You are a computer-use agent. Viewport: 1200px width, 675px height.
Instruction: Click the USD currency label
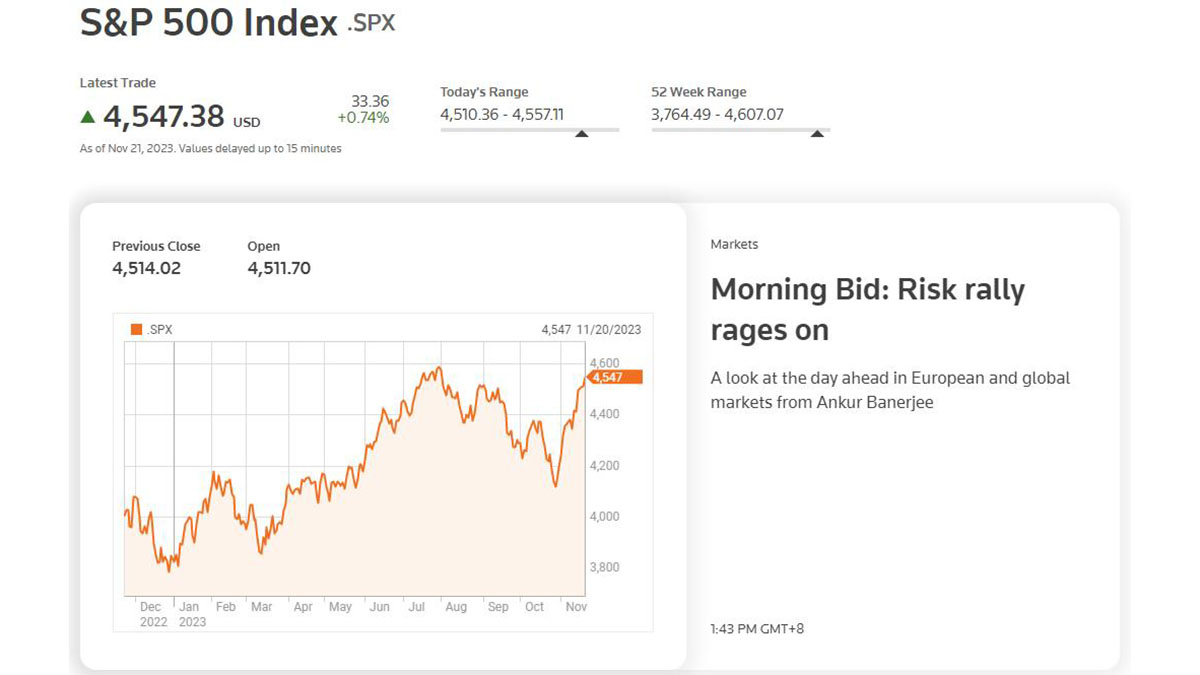point(246,122)
